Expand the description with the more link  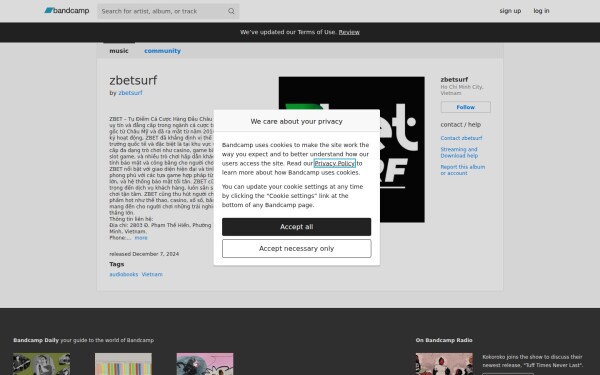pyautogui.click(x=141, y=238)
